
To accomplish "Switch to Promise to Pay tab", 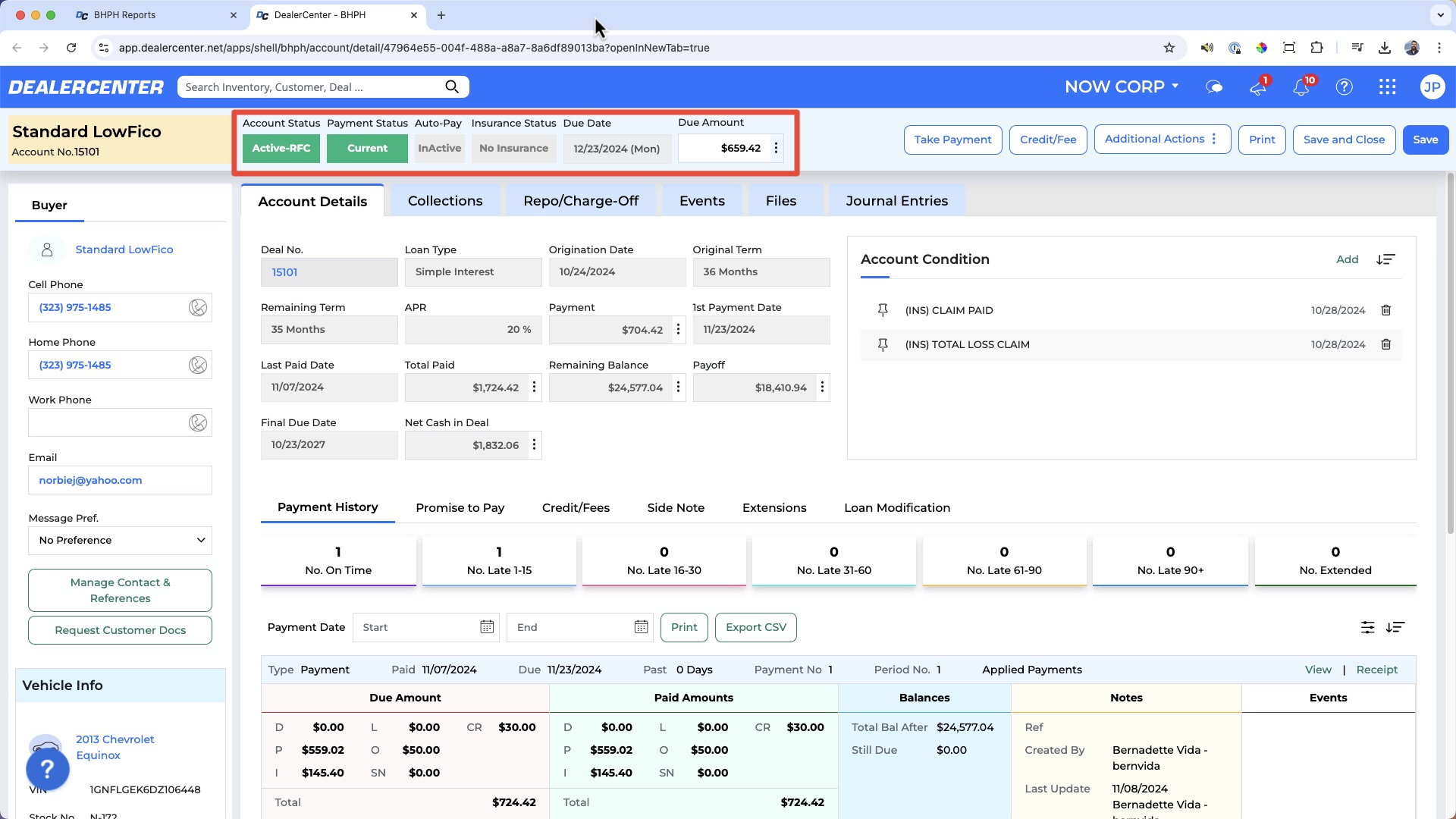I will pyautogui.click(x=460, y=508).
